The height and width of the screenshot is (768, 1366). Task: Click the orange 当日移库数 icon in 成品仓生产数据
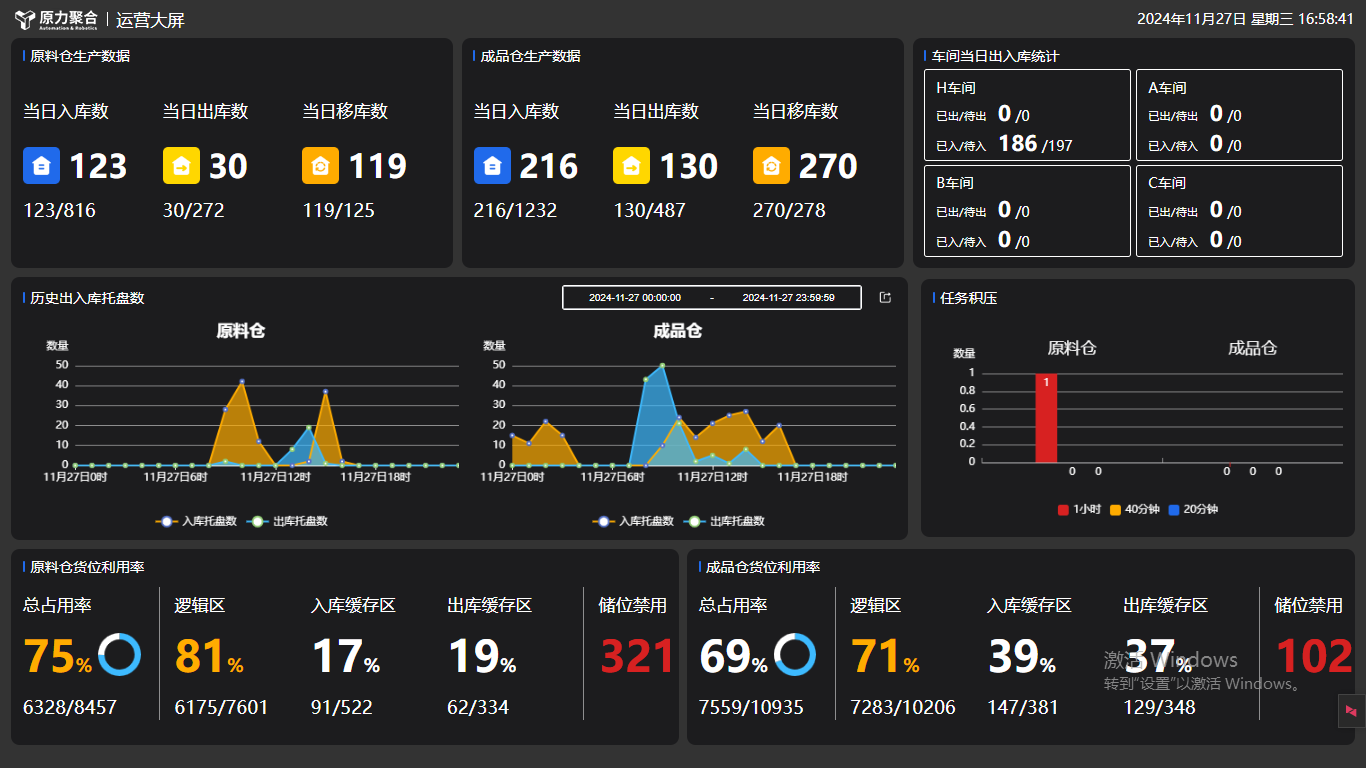(x=771, y=166)
